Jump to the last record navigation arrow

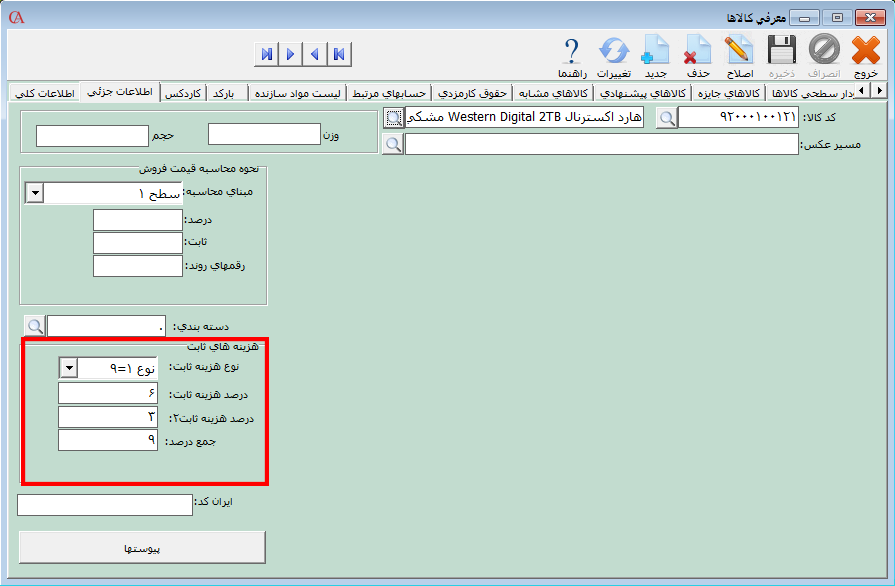point(266,54)
